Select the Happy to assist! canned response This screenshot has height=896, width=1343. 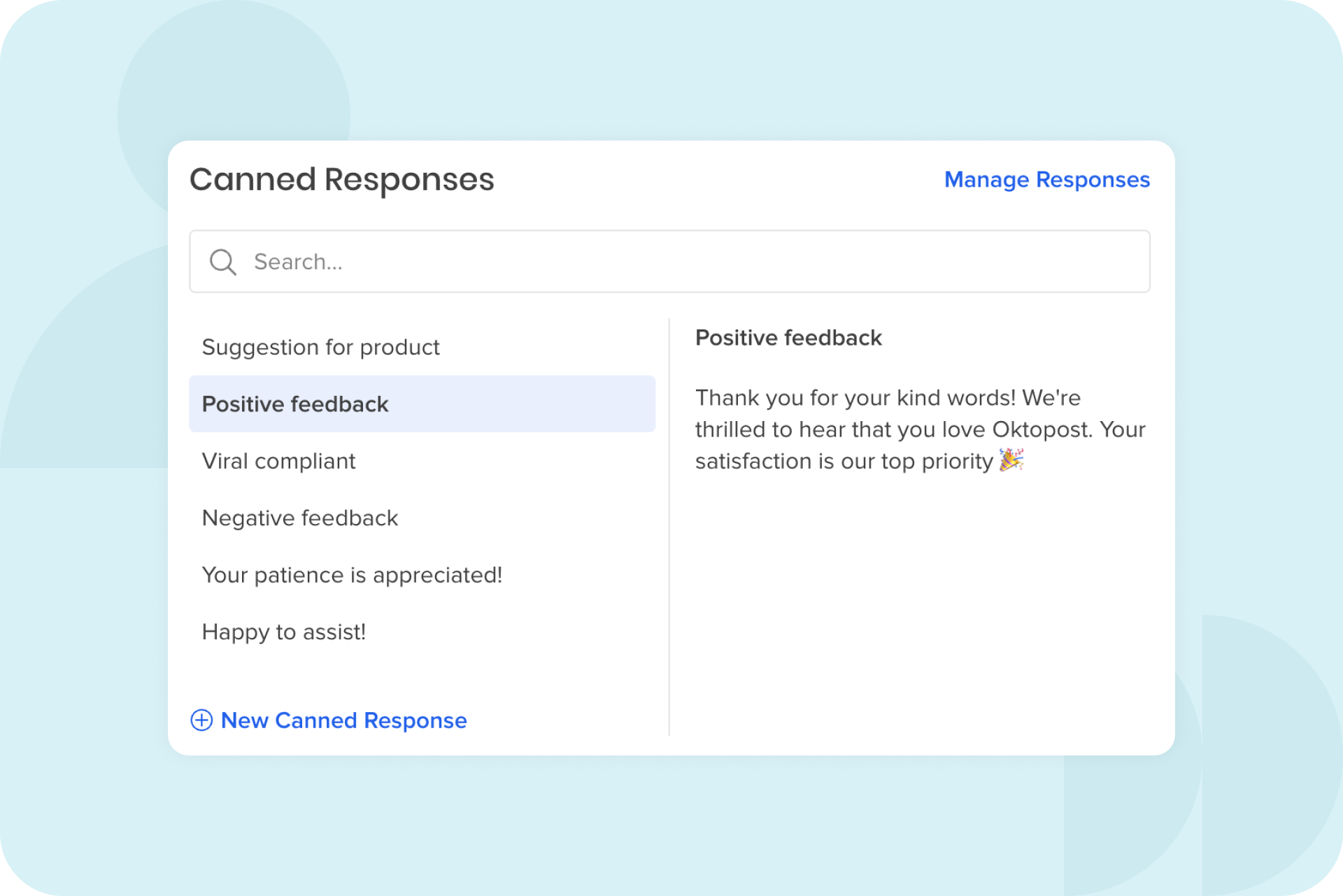coord(283,632)
